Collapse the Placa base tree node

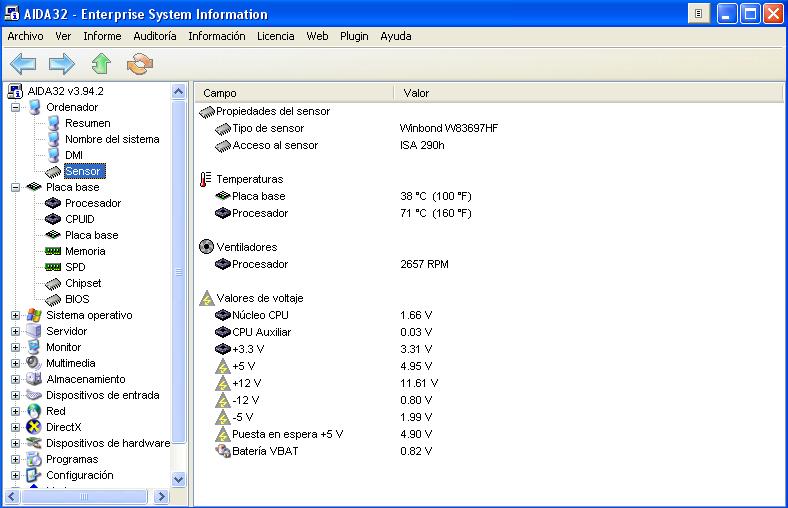click(x=16, y=187)
